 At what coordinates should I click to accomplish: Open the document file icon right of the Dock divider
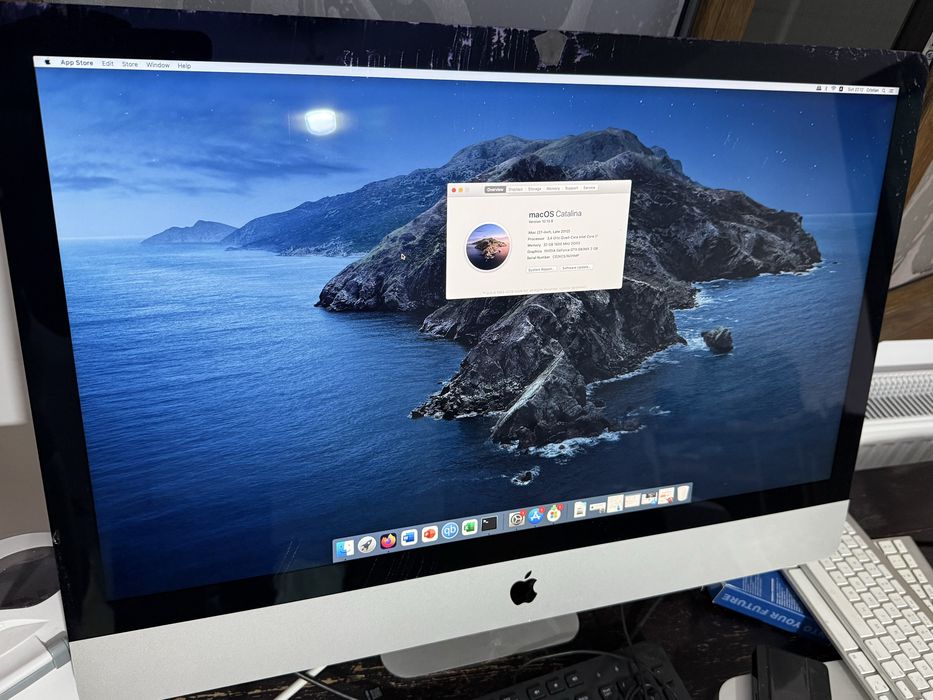(x=580, y=509)
